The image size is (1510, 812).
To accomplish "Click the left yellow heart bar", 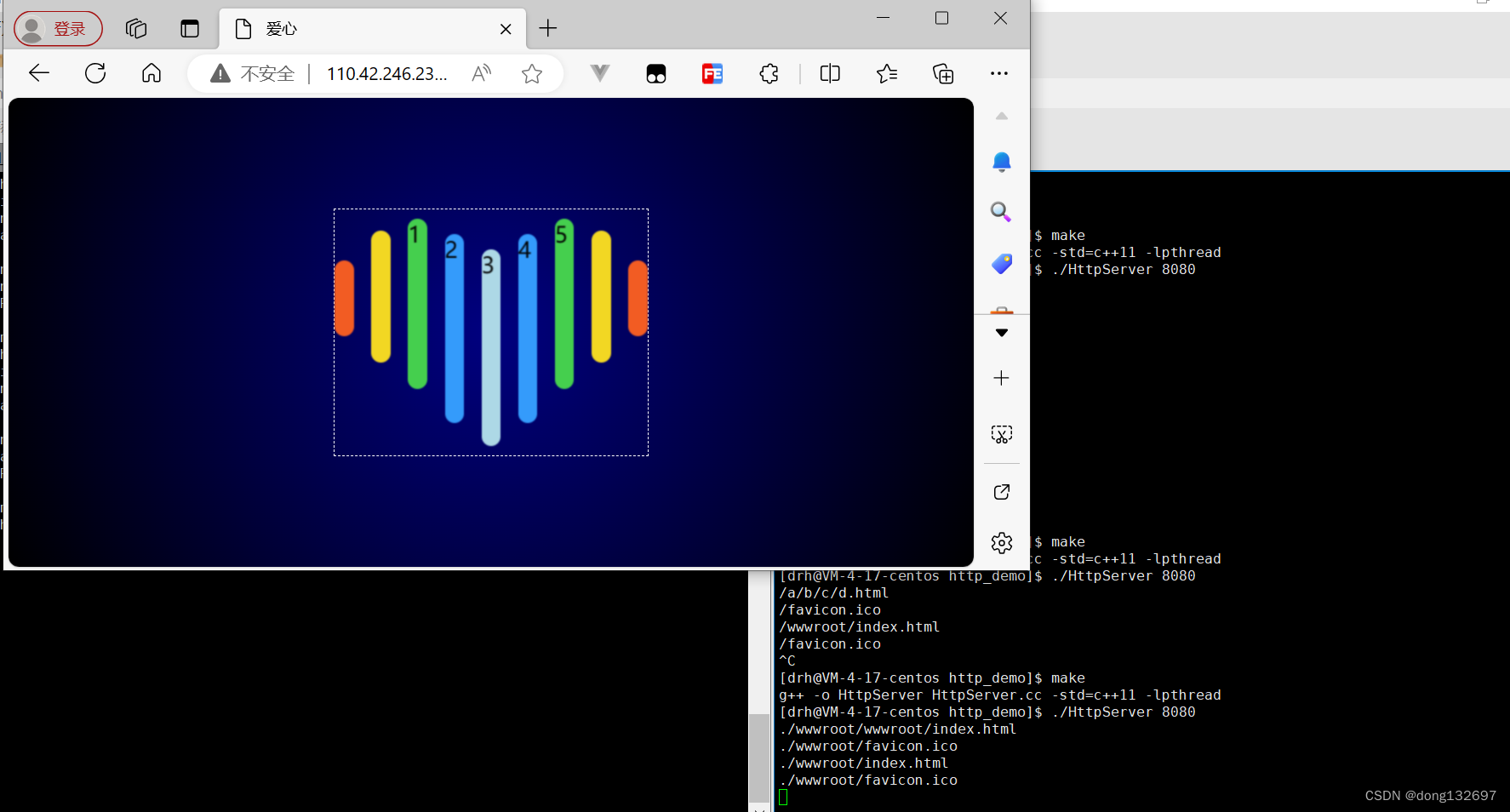I will click(x=381, y=296).
